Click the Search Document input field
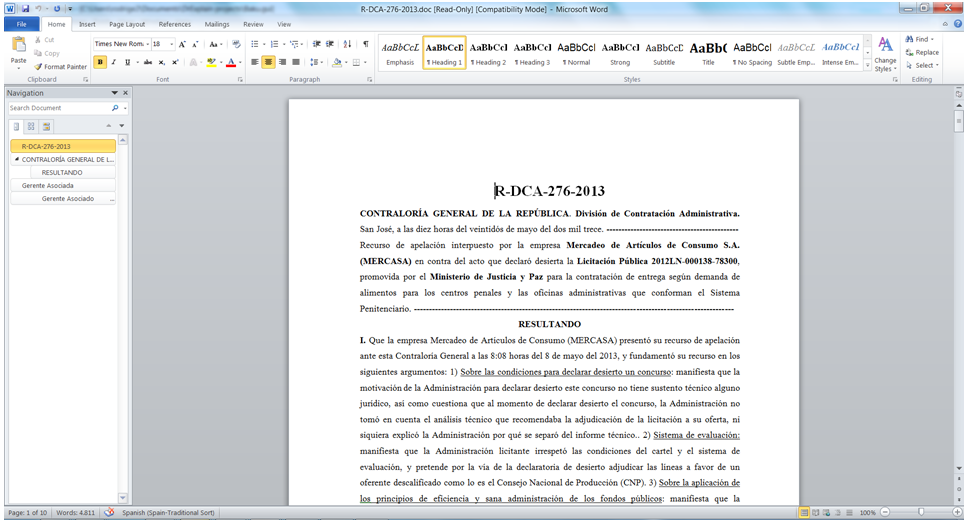This screenshot has height=524, width=969. tap(59, 108)
